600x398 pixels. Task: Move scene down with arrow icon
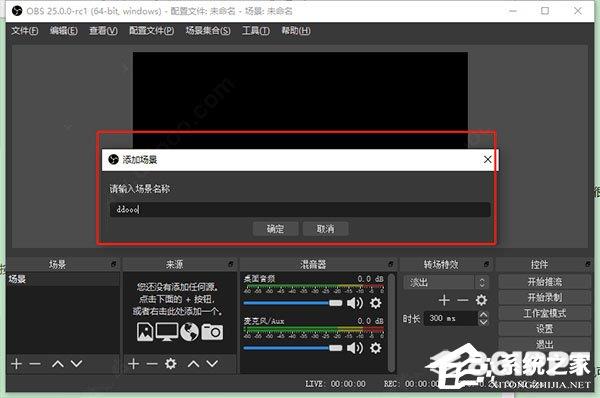[x=77, y=364]
